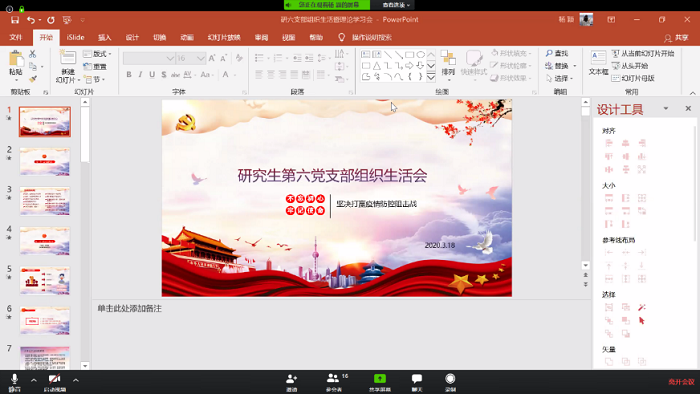The height and width of the screenshot is (394, 700).
Task: Click the New Slide (新建幻灯片) icon
Action: (x=68, y=58)
